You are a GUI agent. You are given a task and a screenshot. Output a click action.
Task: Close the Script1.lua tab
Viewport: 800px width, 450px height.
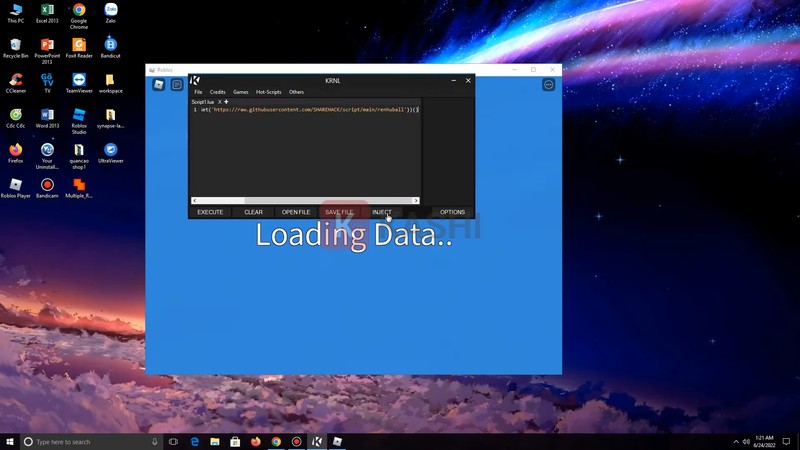(x=220, y=102)
